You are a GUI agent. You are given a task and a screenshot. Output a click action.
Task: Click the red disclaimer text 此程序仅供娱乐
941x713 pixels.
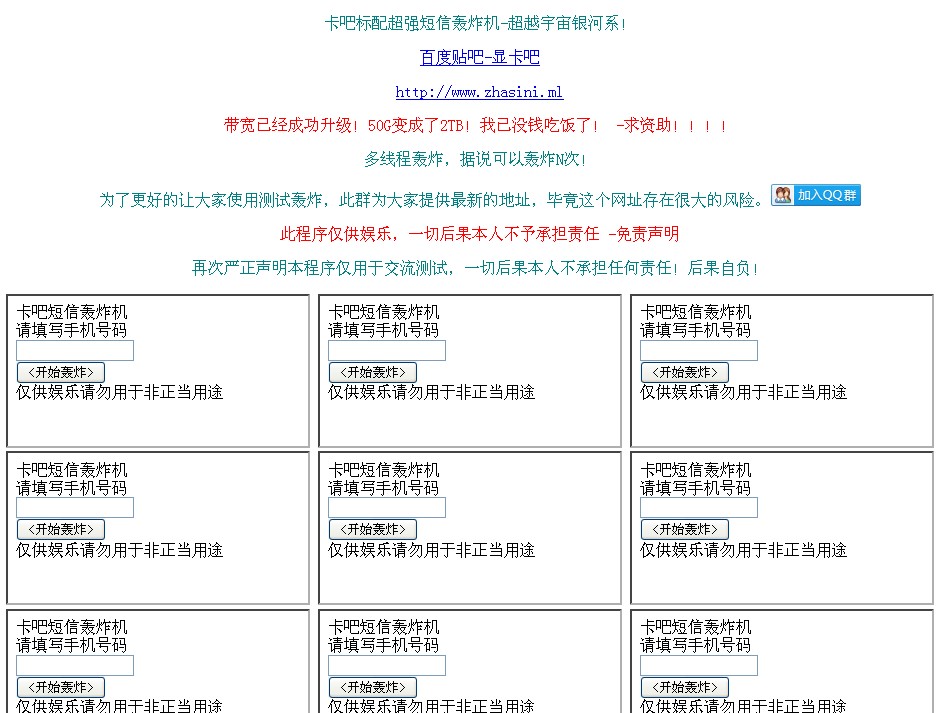click(x=480, y=234)
